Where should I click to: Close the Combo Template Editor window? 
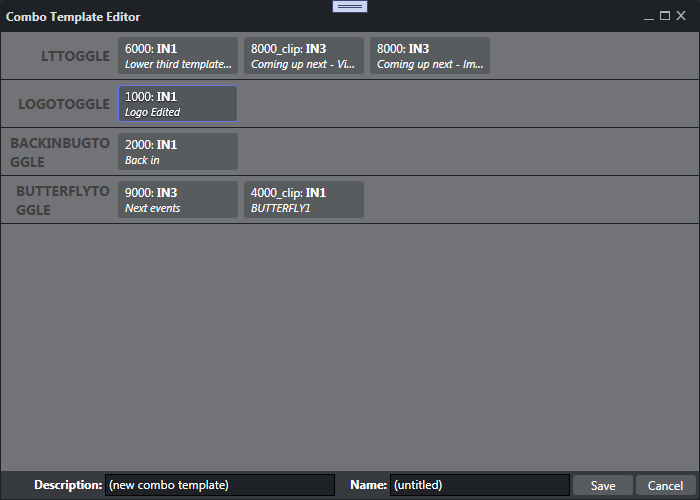pos(681,16)
